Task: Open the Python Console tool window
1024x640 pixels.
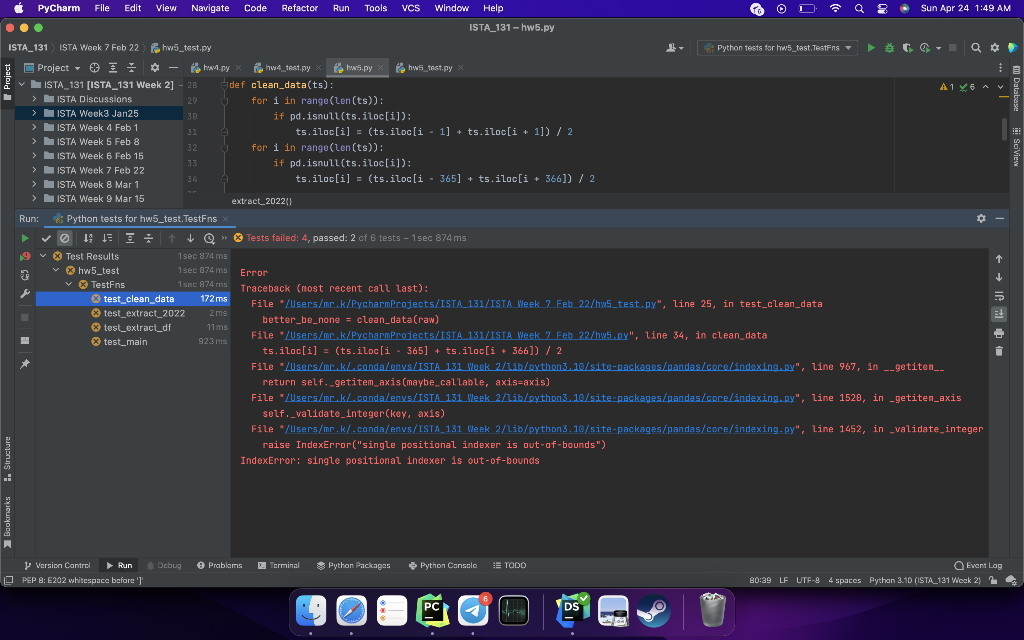Action: (442, 565)
